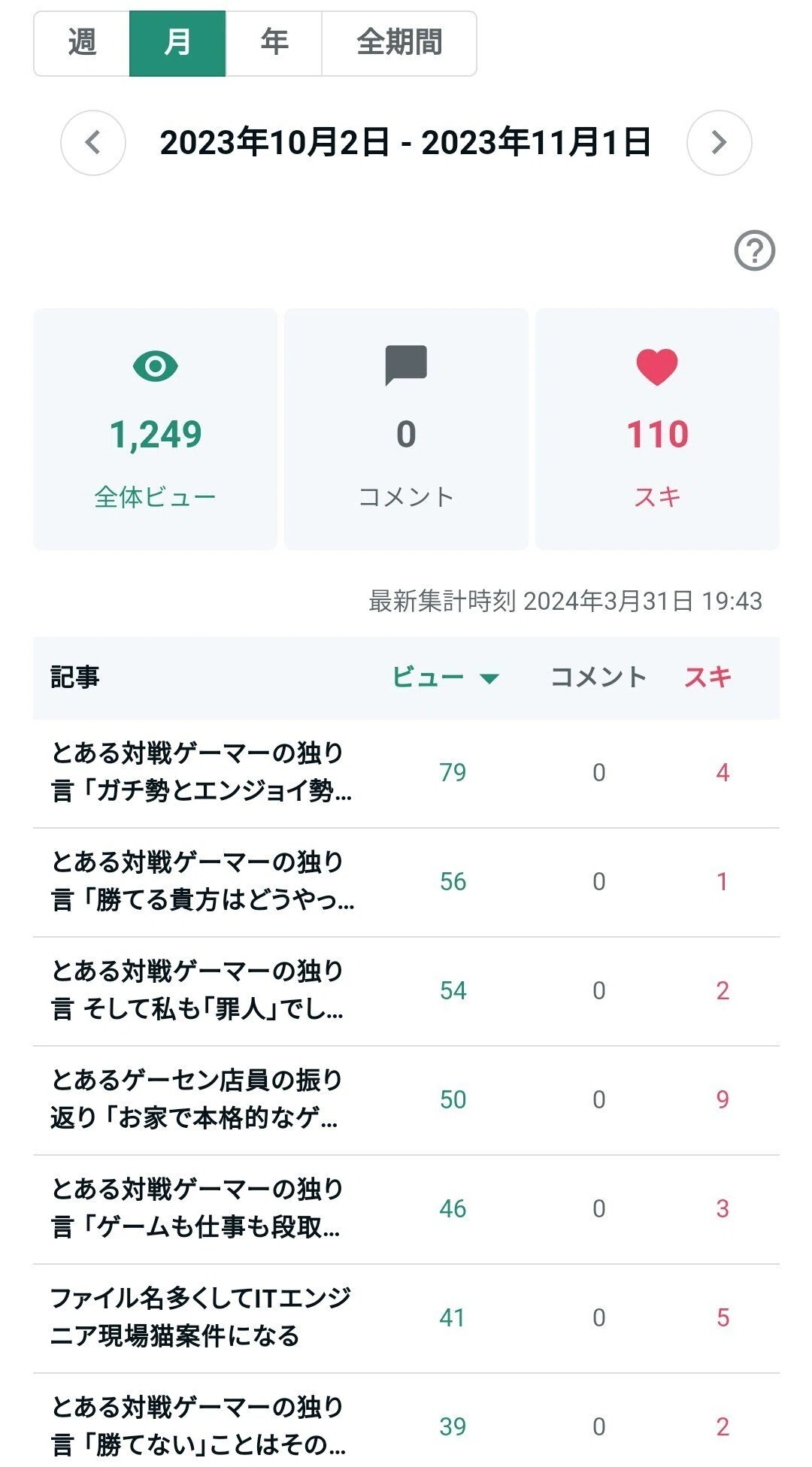Viewport: 812px width, 1467px height.
Task: Go to next month with right chevron
Action: coord(719,143)
